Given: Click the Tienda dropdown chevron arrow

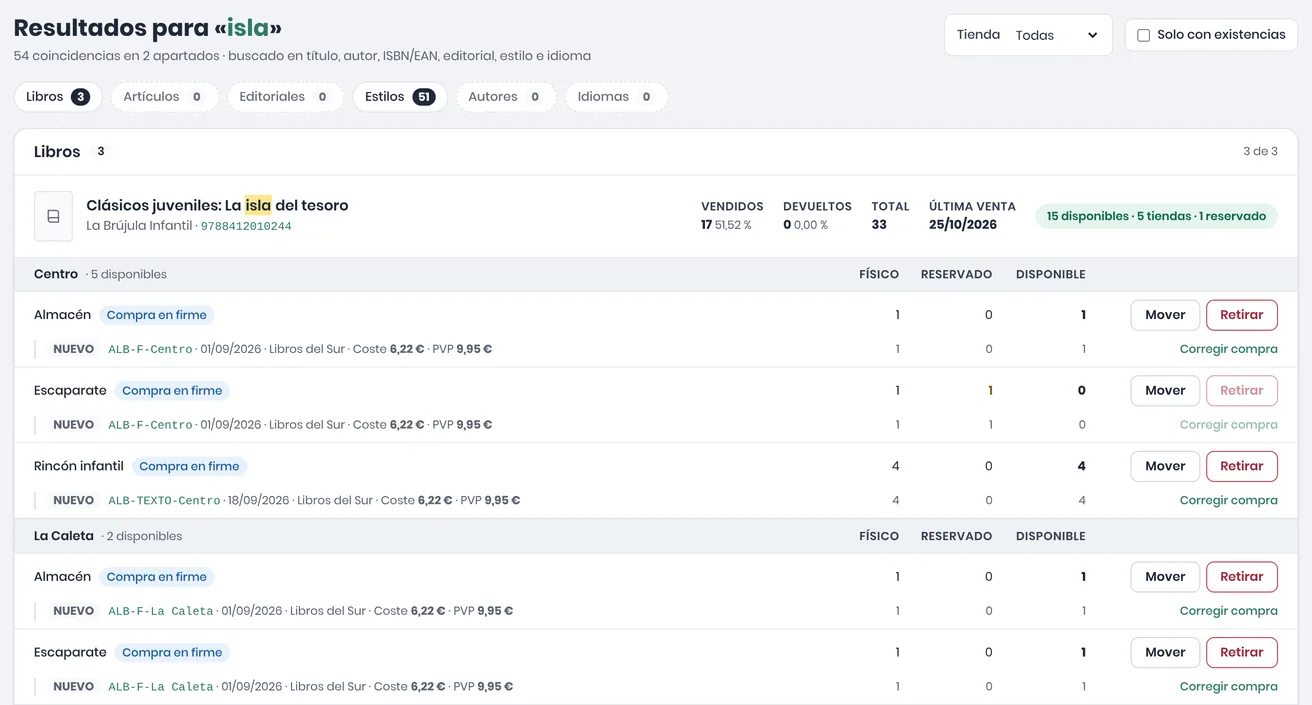Looking at the screenshot, I should click(1092, 35).
